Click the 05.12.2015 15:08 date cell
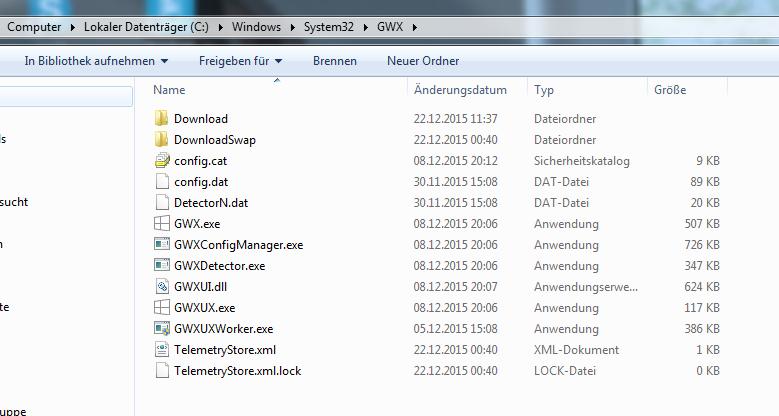779x416 pixels. coord(456,328)
